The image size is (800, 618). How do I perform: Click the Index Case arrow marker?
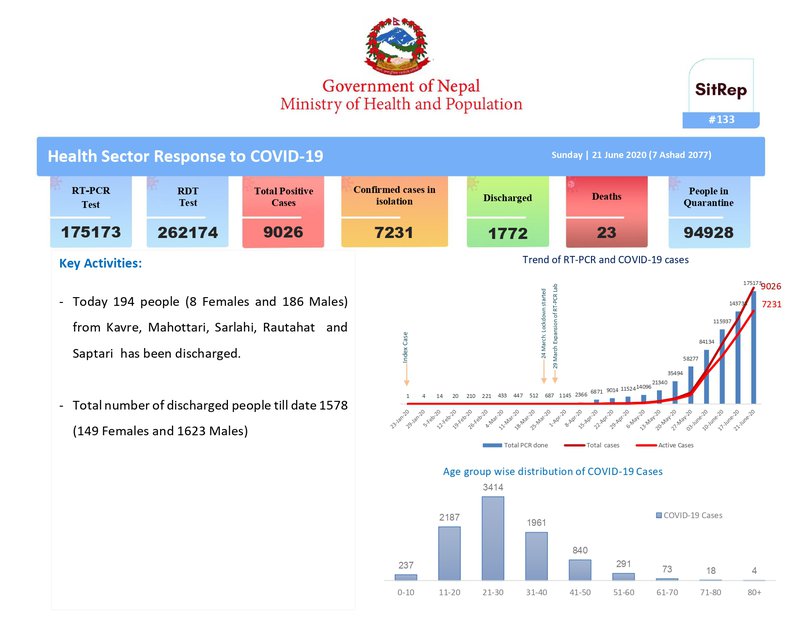tap(407, 375)
